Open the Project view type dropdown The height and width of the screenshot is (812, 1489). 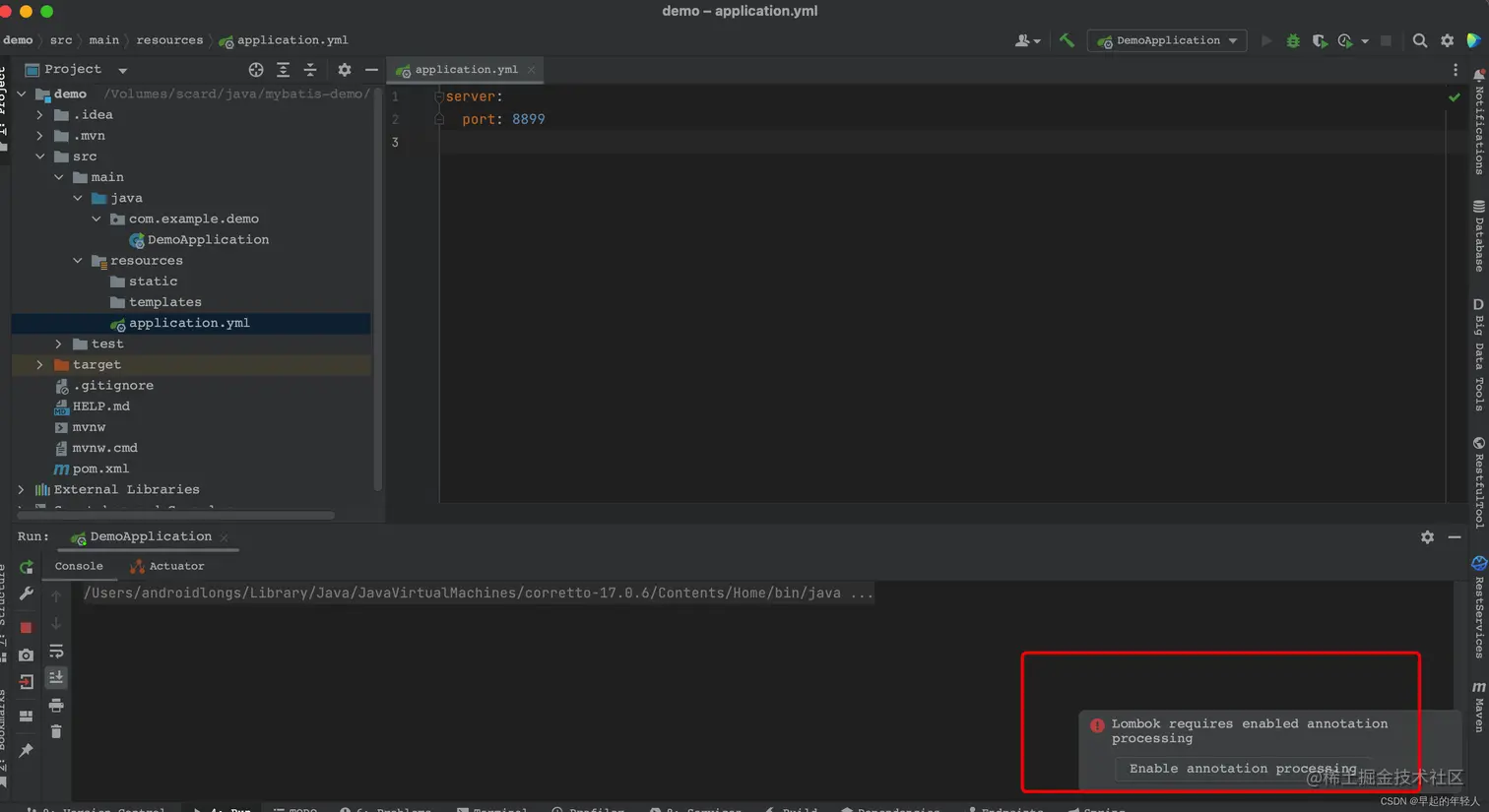122,70
